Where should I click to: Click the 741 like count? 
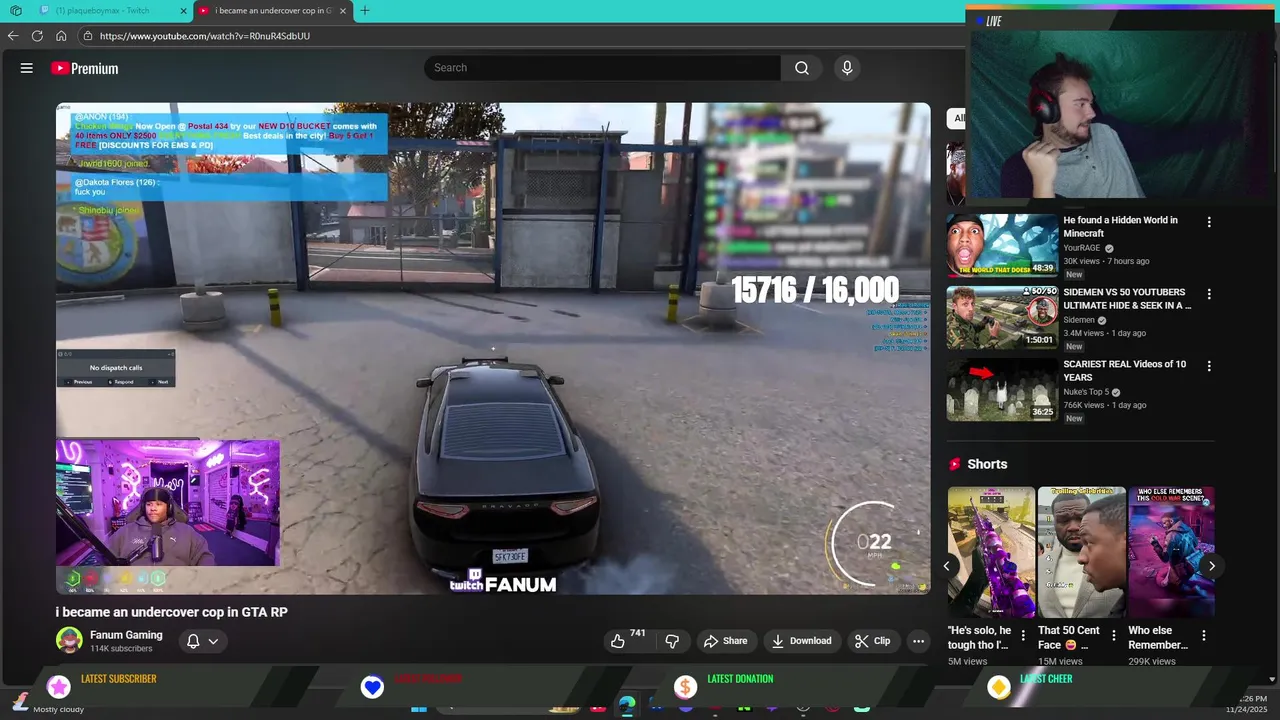[638, 633]
